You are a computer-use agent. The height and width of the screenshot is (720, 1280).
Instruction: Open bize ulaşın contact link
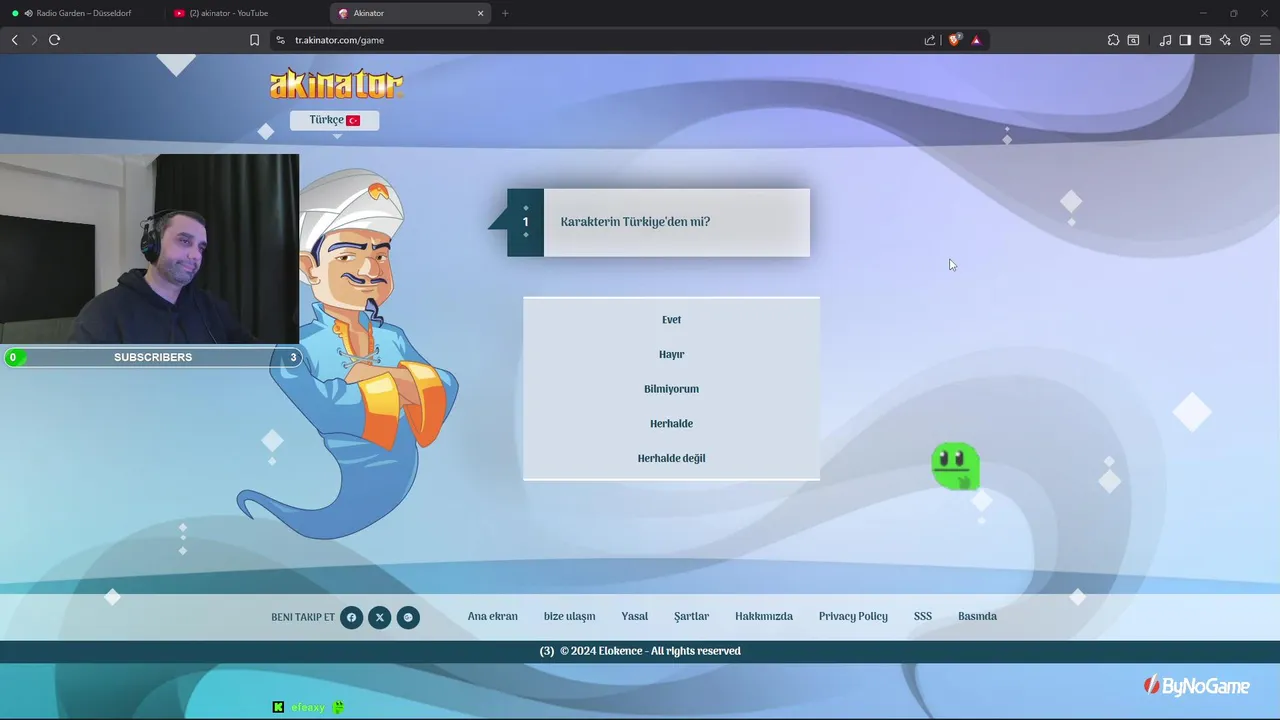click(569, 616)
